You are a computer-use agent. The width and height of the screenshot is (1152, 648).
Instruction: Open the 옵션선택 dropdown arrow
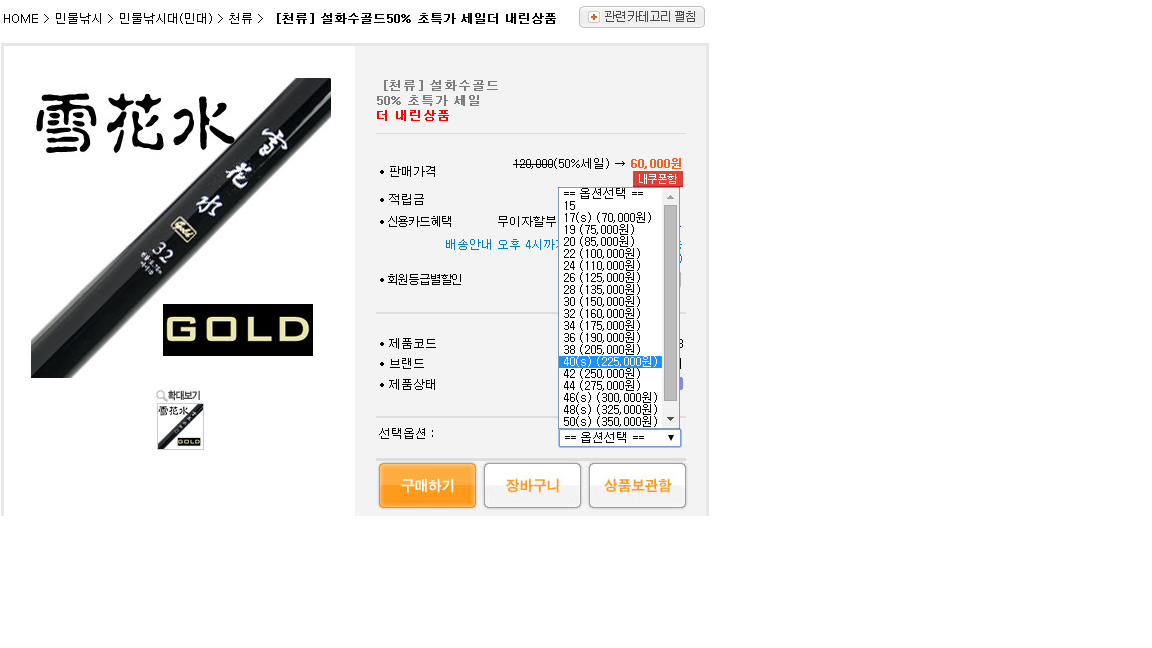670,438
